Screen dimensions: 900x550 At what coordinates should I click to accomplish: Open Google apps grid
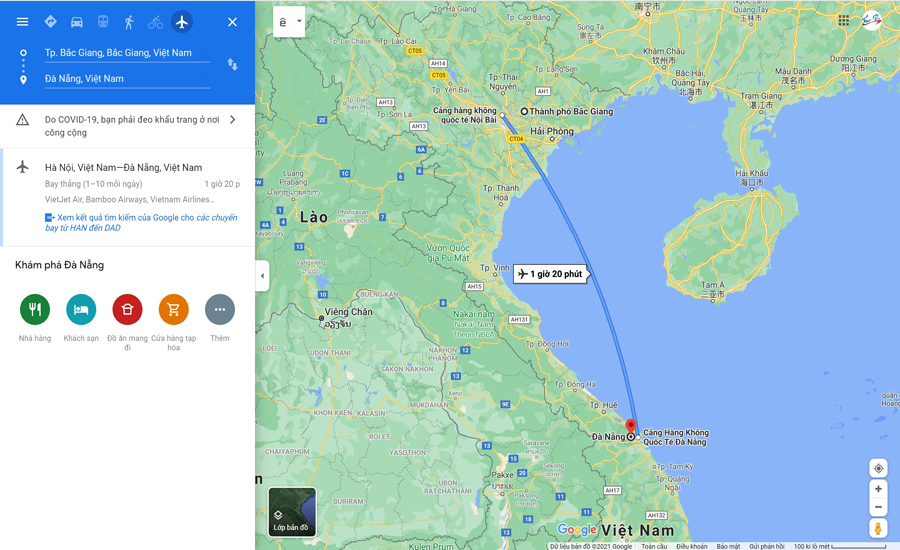(x=843, y=21)
